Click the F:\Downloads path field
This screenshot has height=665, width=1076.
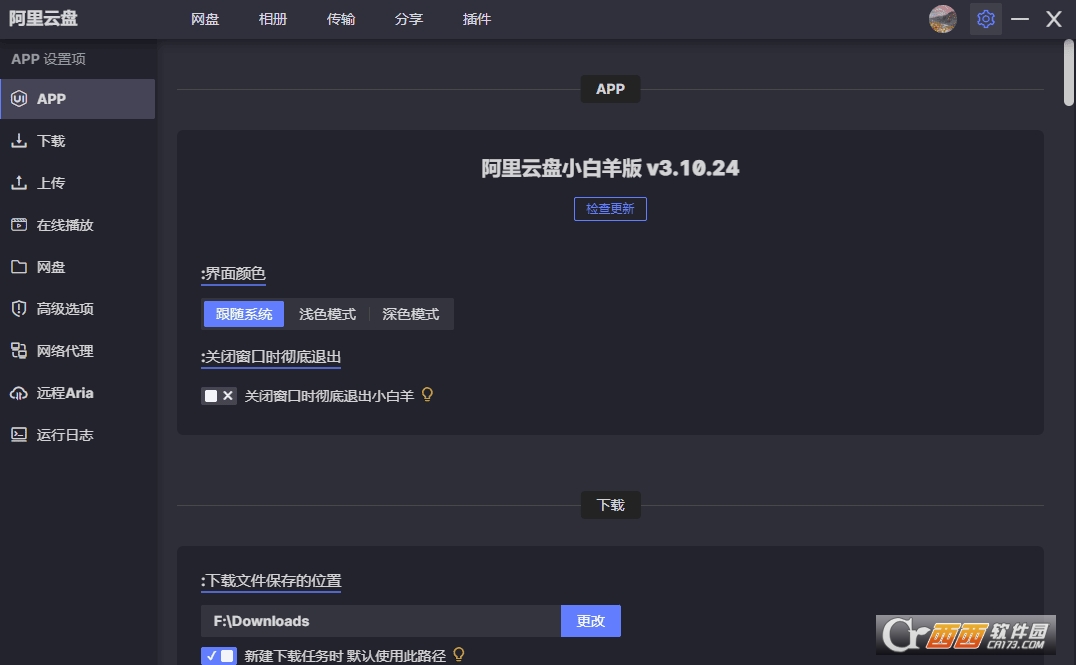coord(381,621)
